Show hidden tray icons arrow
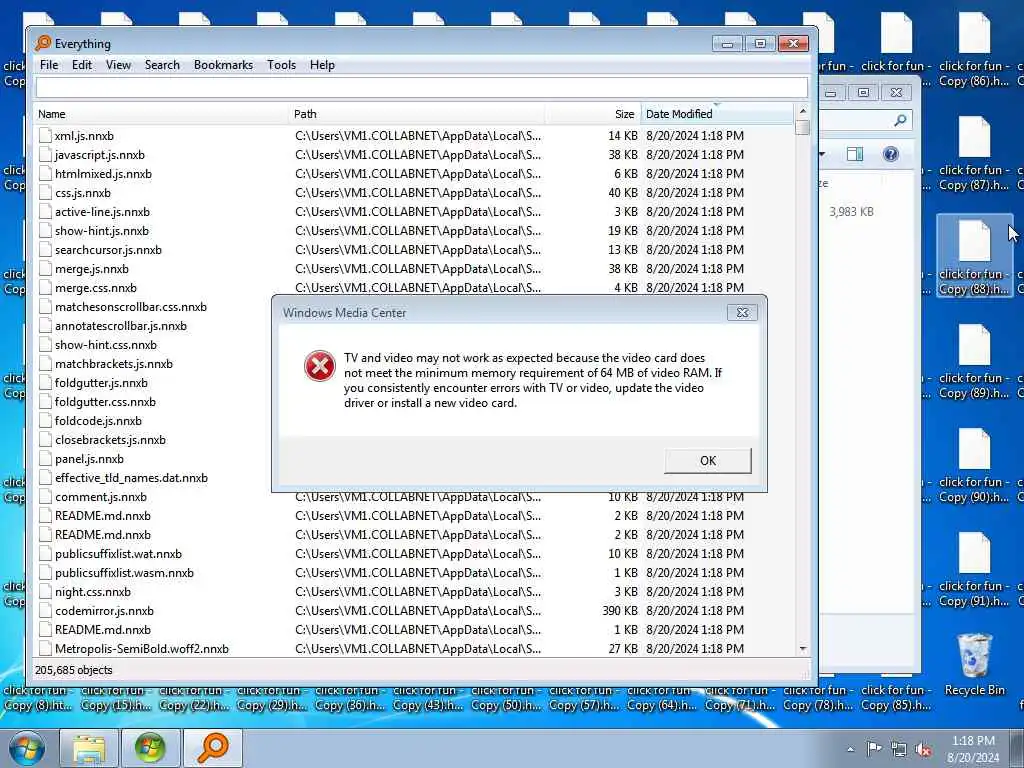The width and height of the screenshot is (1024, 768). coord(850,749)
